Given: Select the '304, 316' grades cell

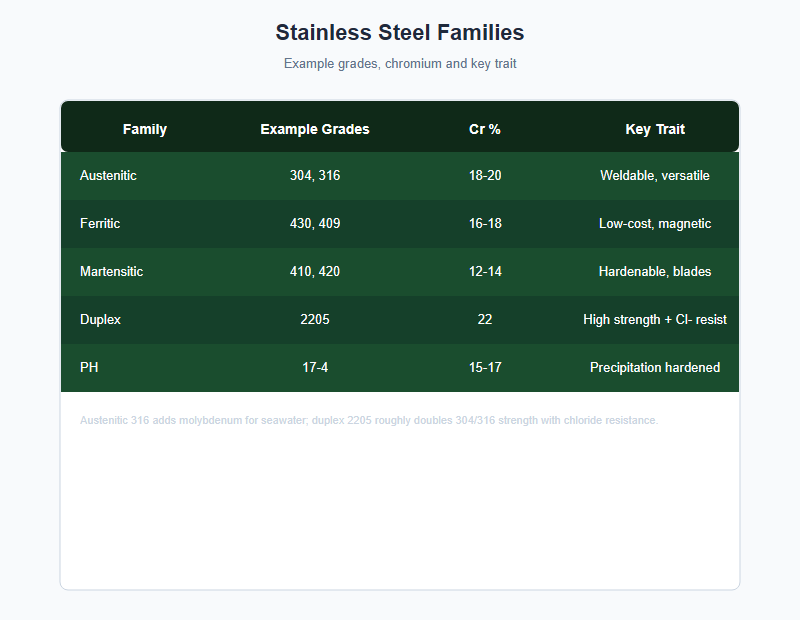Looking at the screenshot, I should click(315, 176).
